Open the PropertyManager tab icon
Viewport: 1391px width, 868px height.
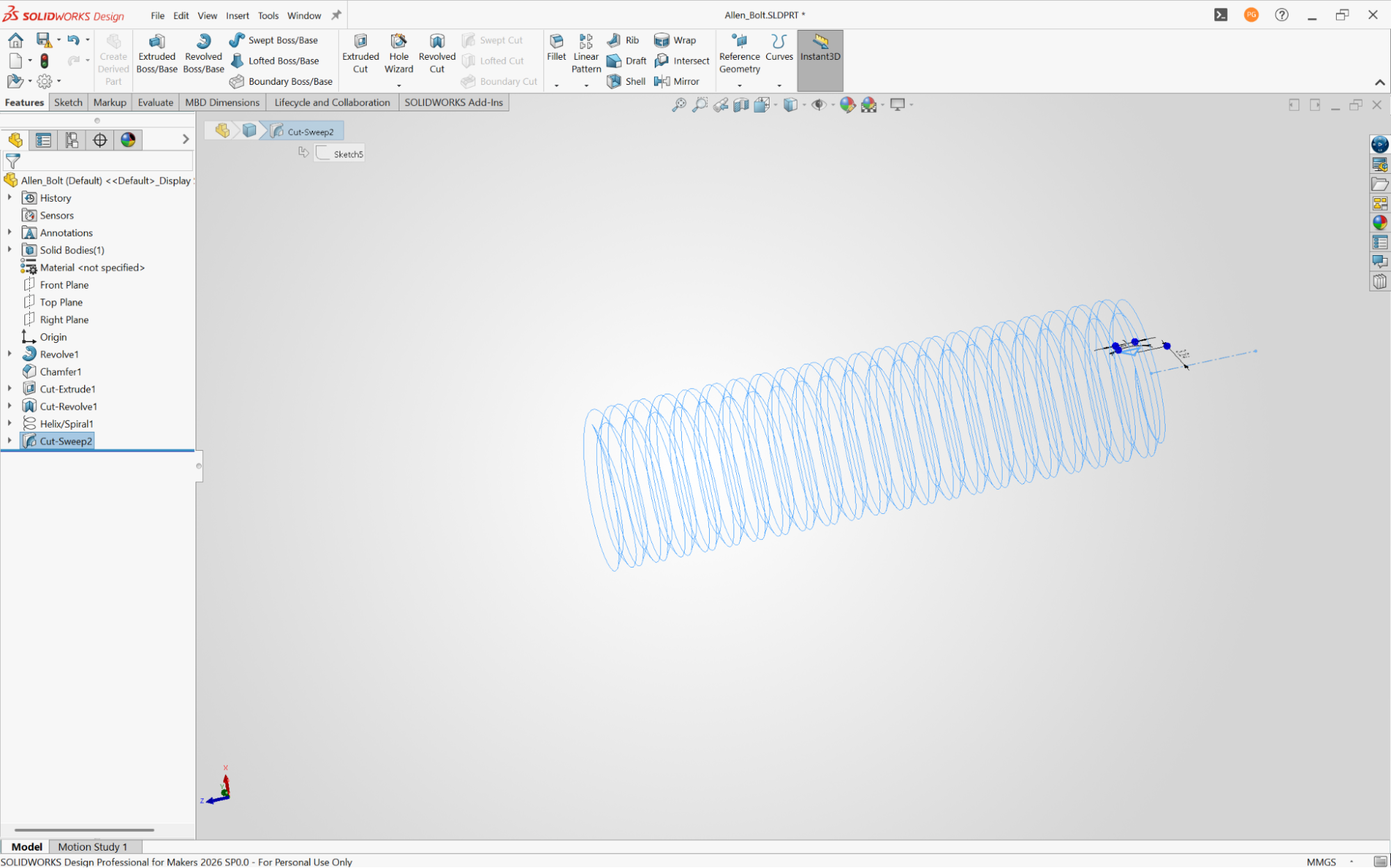43,140
